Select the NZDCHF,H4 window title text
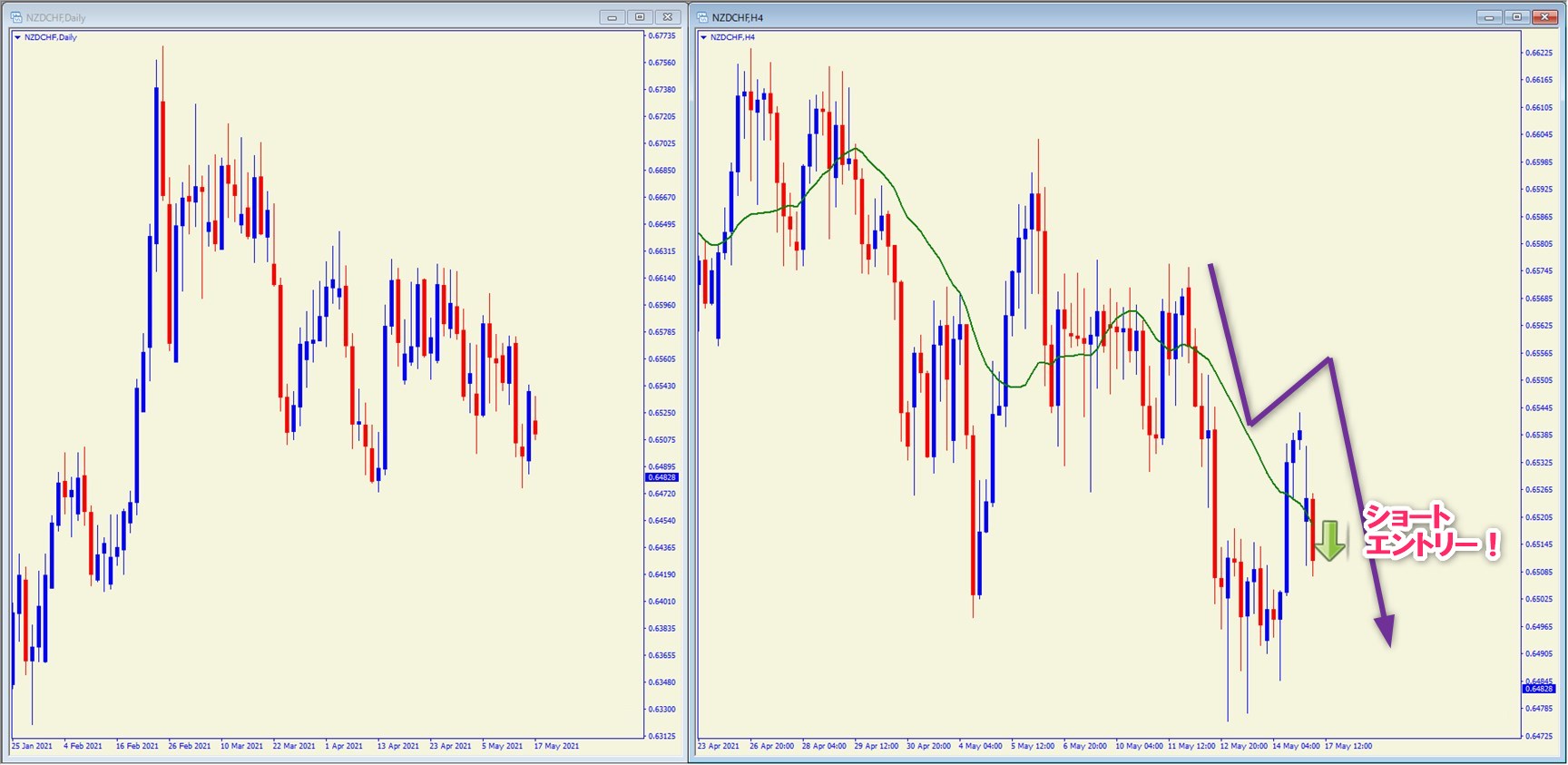 (x=738, y=17)
